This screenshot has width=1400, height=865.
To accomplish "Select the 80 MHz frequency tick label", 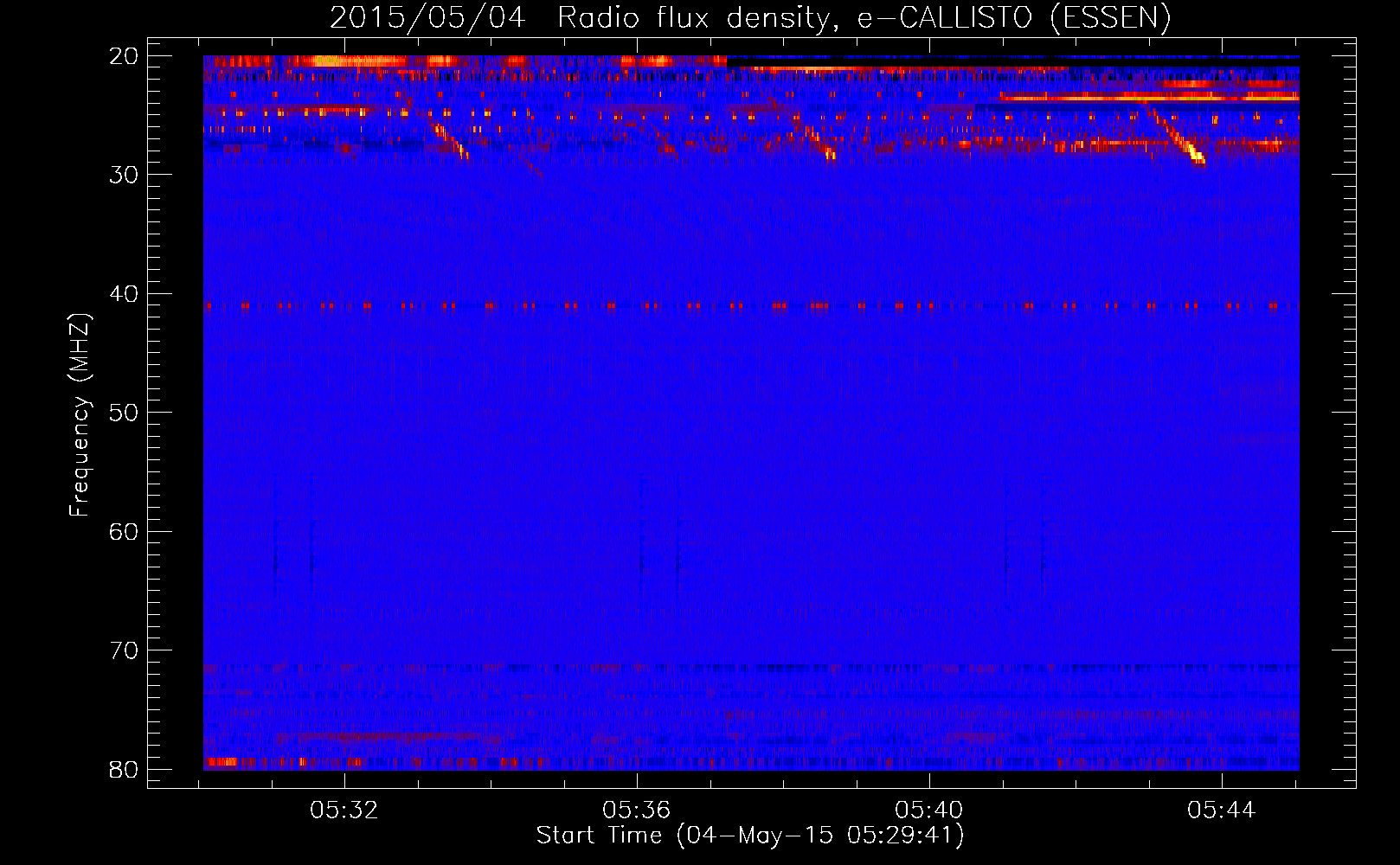I will point(124,769).
